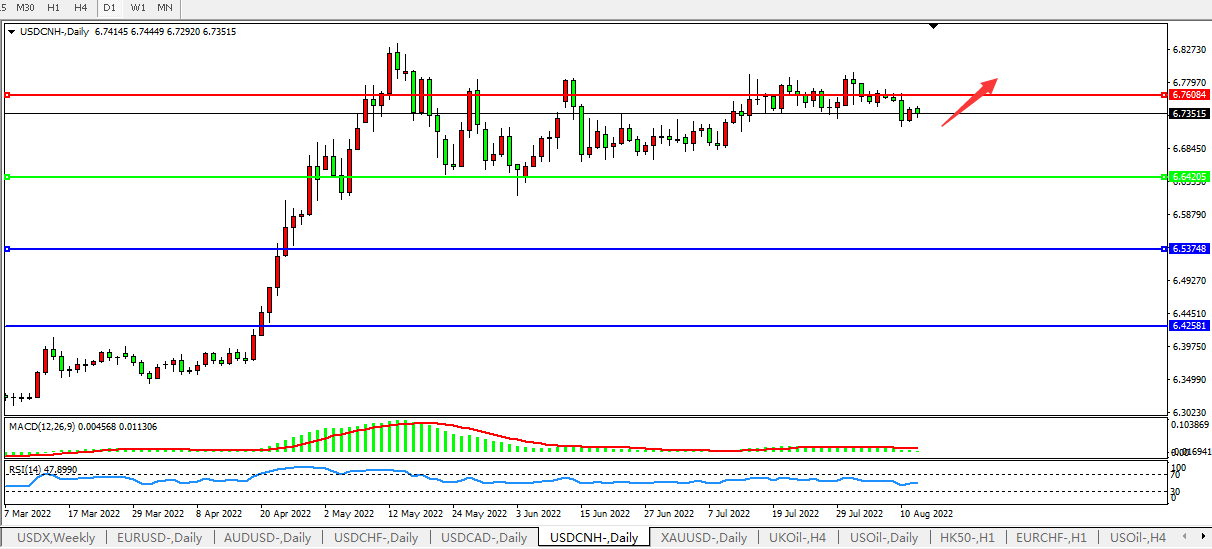The image size is (1212, 549).
Task: Expand the USDCNH chart title dropdown triangle
Action: pyautogui.click(x=12, y=32)
